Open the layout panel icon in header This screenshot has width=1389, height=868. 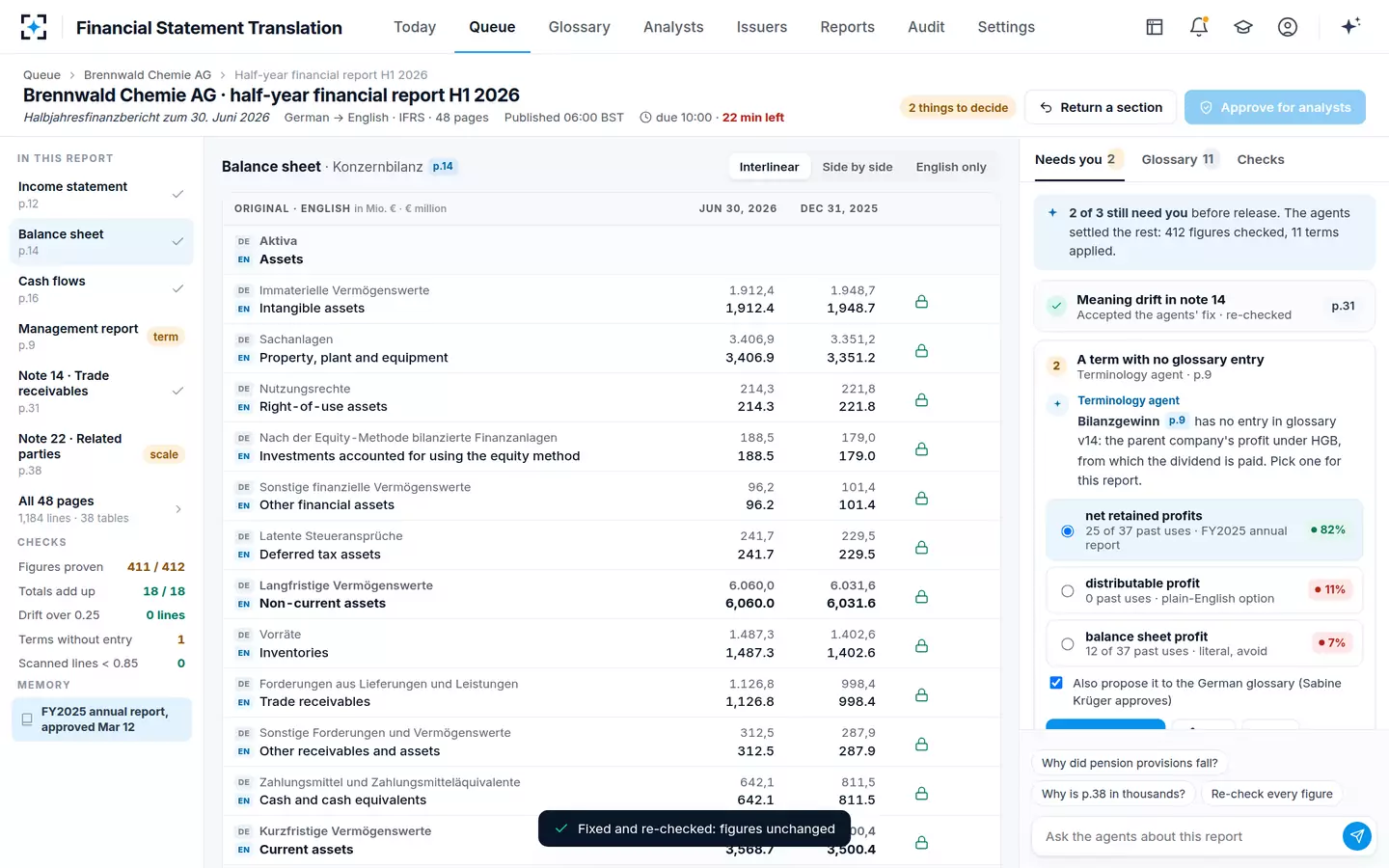(x=1155, y=27)
